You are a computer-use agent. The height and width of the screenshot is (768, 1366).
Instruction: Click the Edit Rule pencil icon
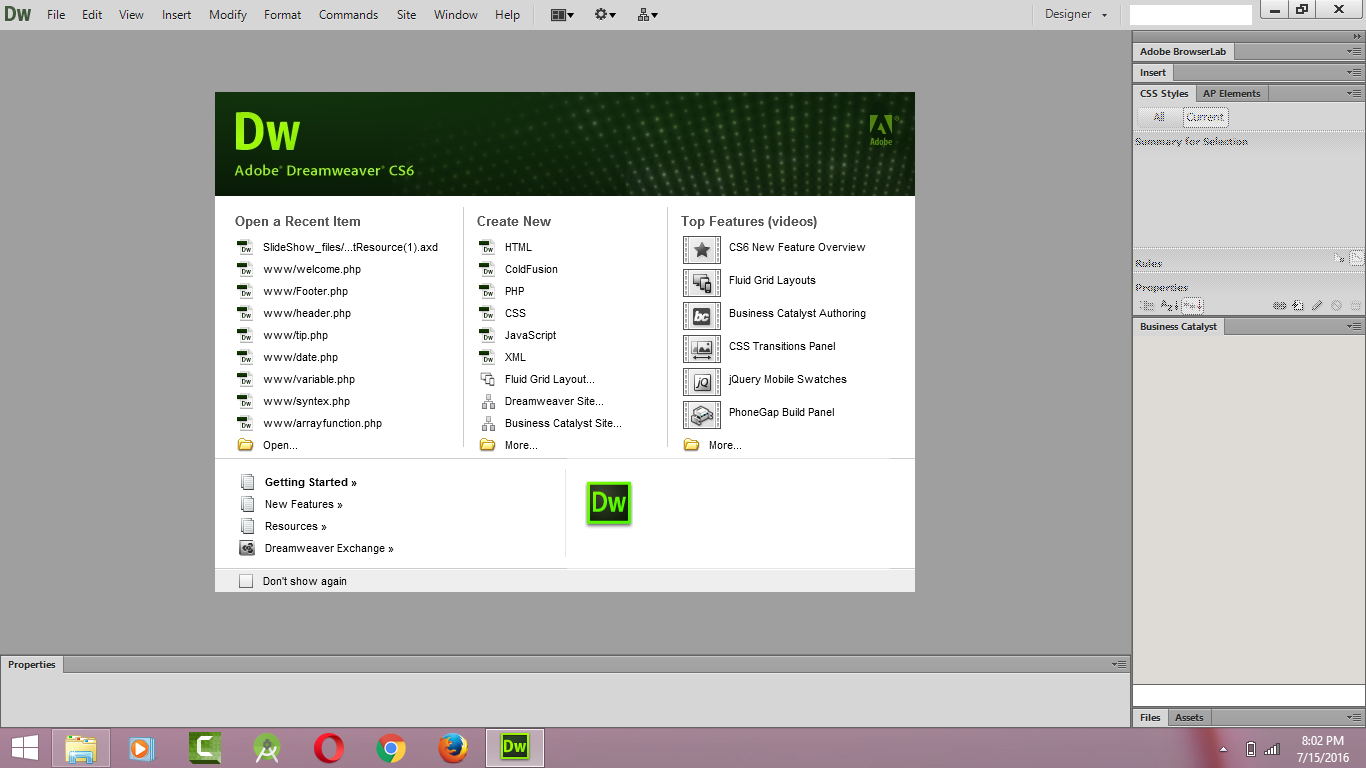point(1317,305)
